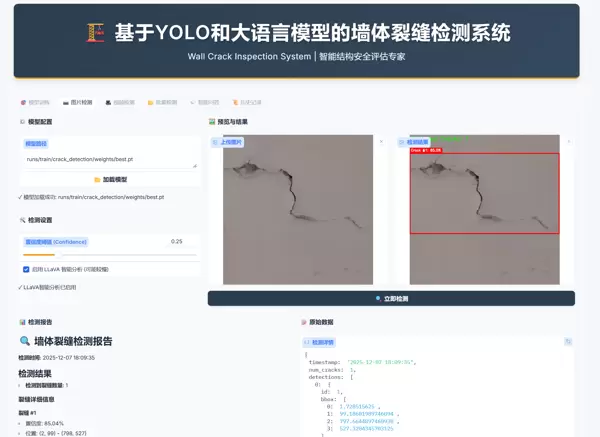The width and height of the screenshot is (600, 437).
Task: Click the uploaded crack image preview
Action: coord(297,212)
